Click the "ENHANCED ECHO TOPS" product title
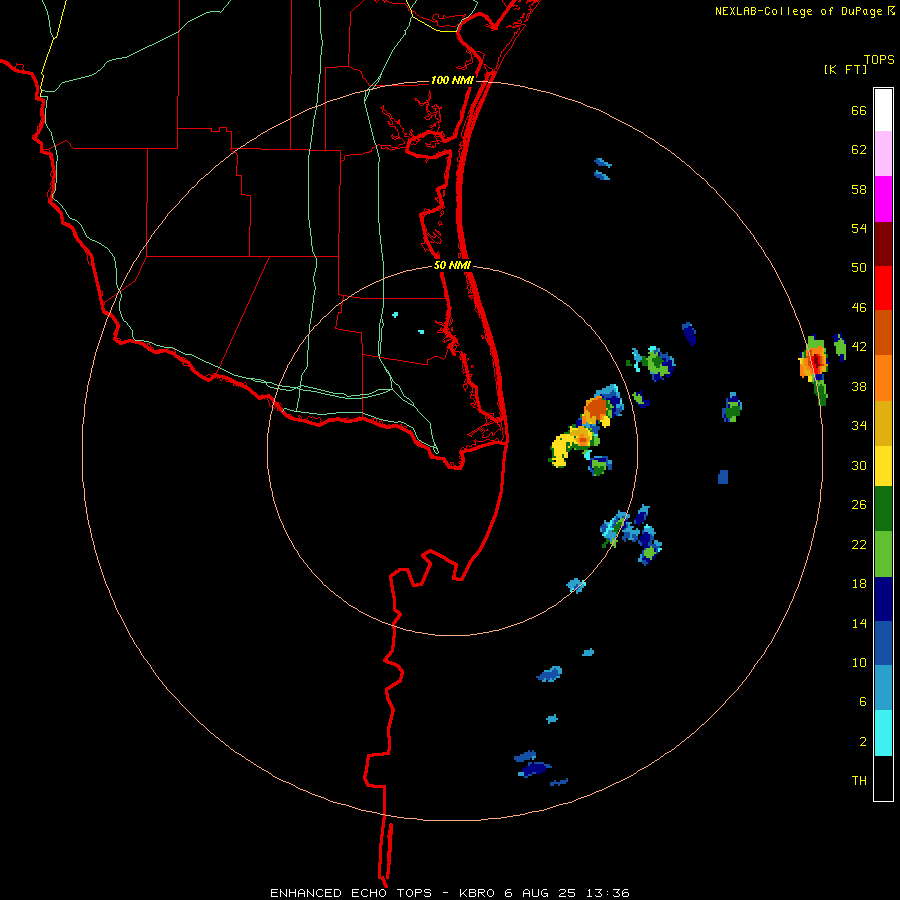 point(351,893)
